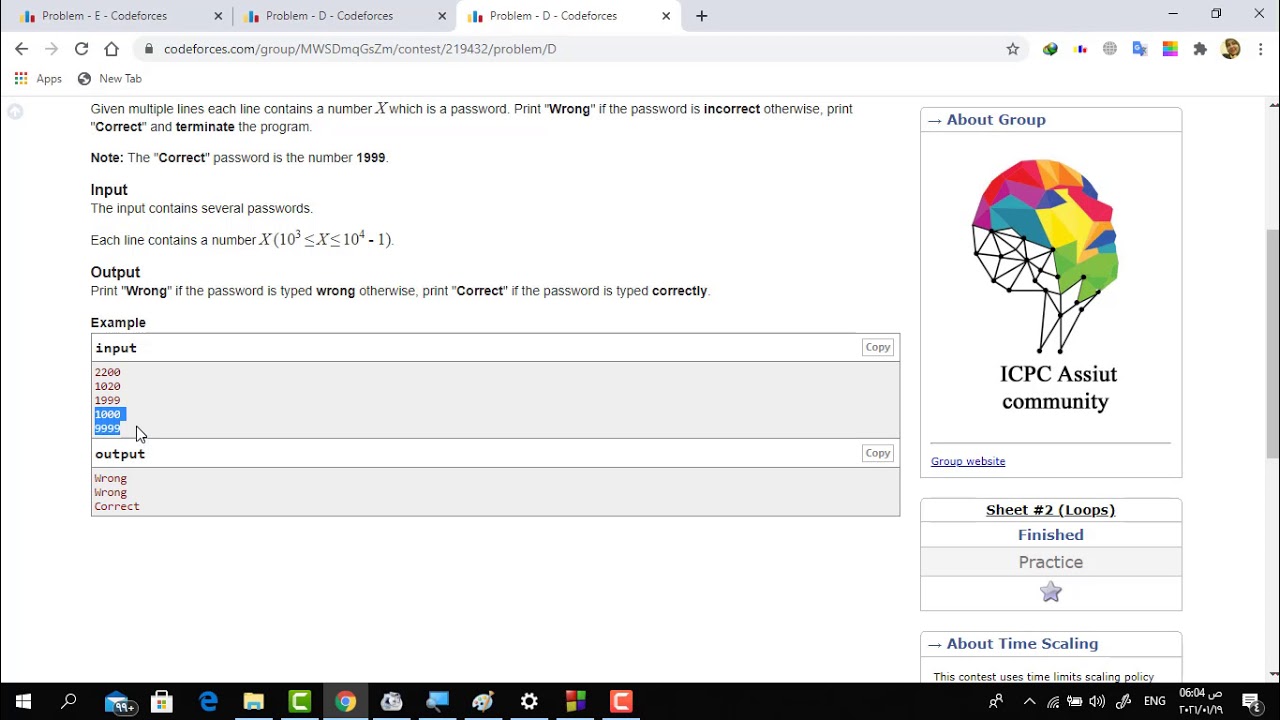The image size is (1280, 720).
Task: Reload the Codeforces page
Action: (x=81, y=48)
